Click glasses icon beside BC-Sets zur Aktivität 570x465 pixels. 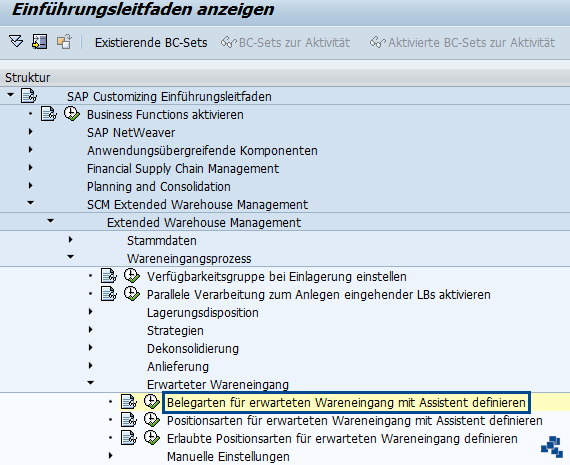229,43
